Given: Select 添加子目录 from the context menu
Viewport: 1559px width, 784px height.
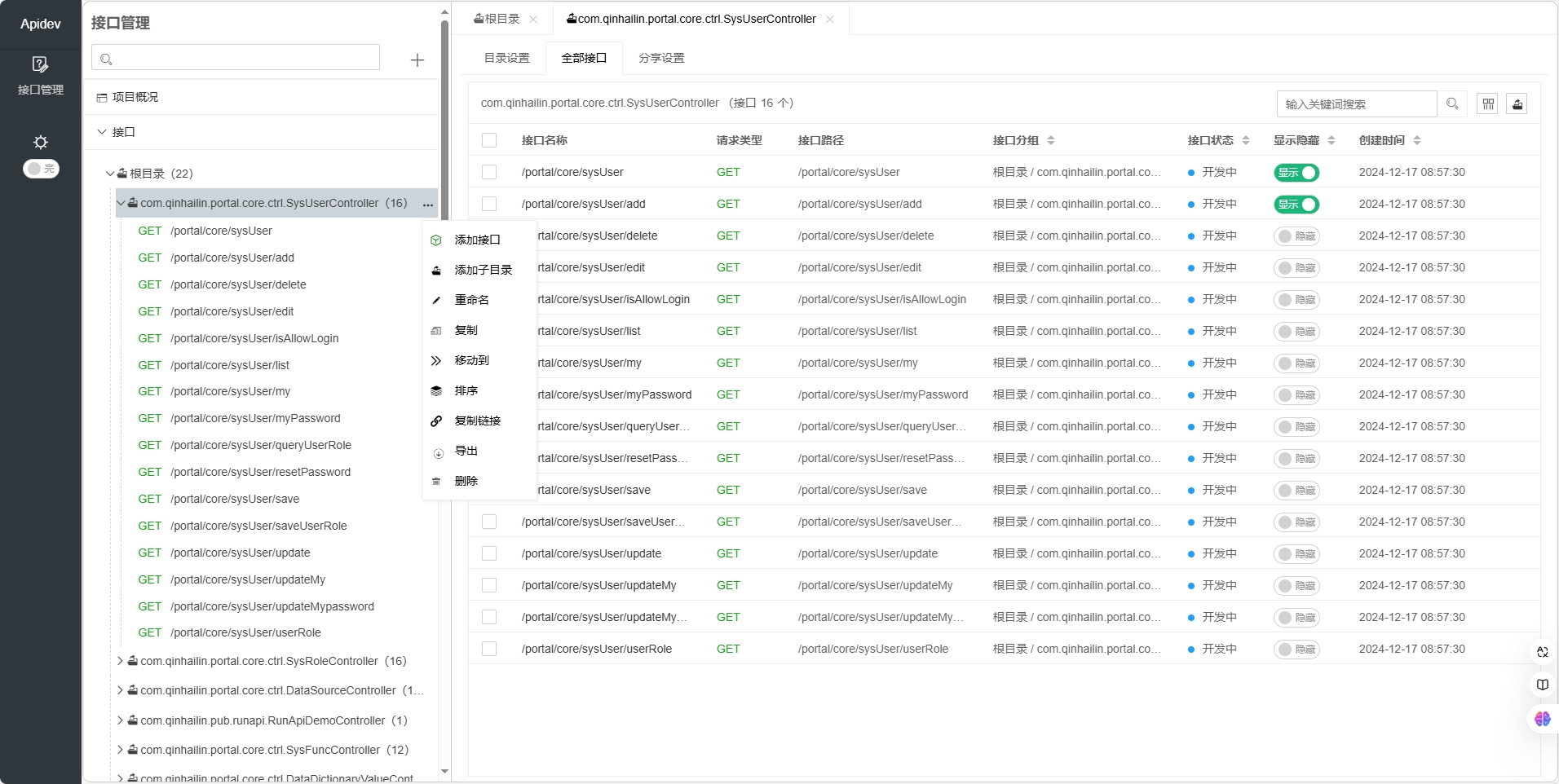Looking at the screenshot, I should click(484, 270).
